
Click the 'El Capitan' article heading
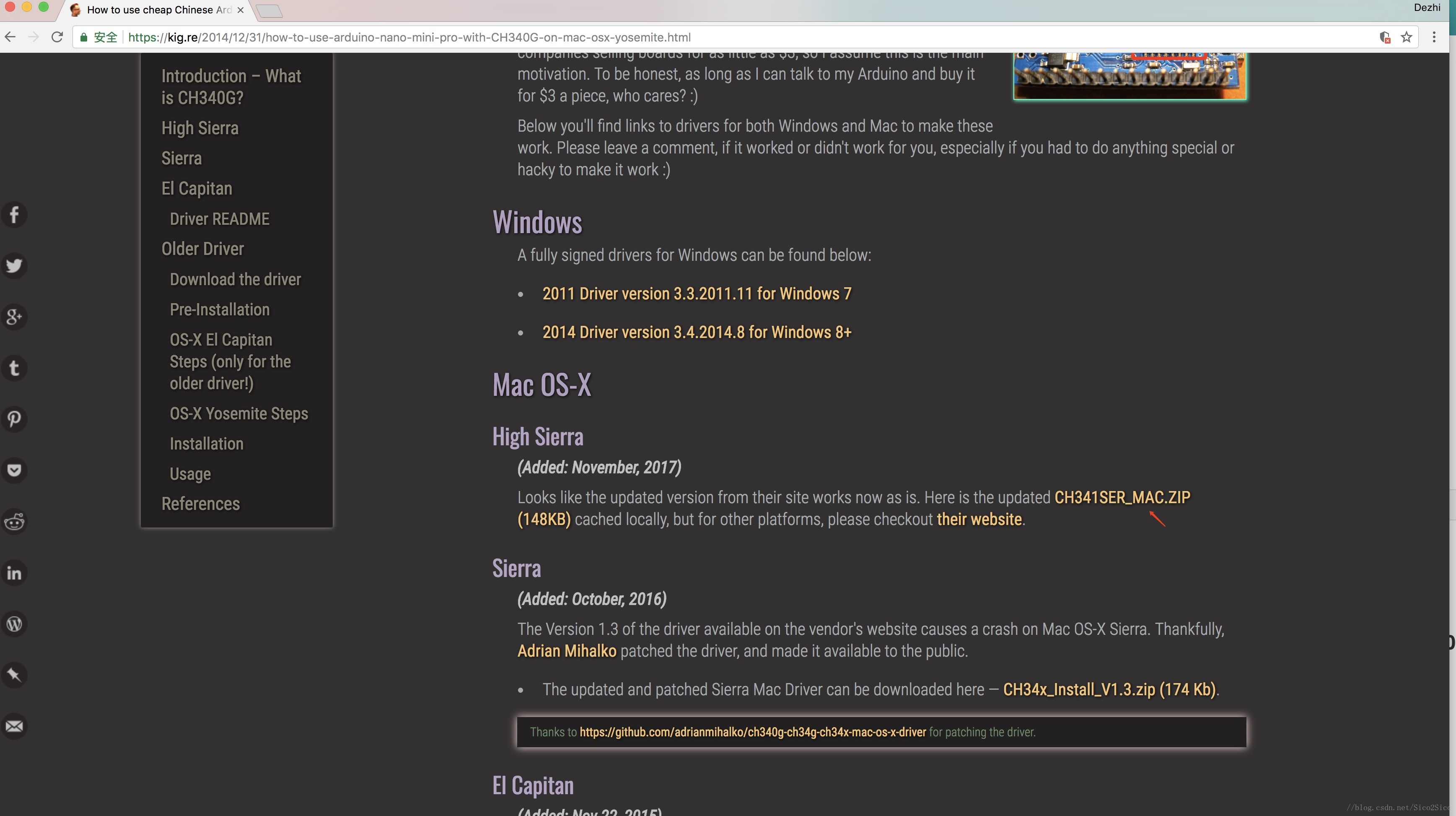tap(532, 786)
